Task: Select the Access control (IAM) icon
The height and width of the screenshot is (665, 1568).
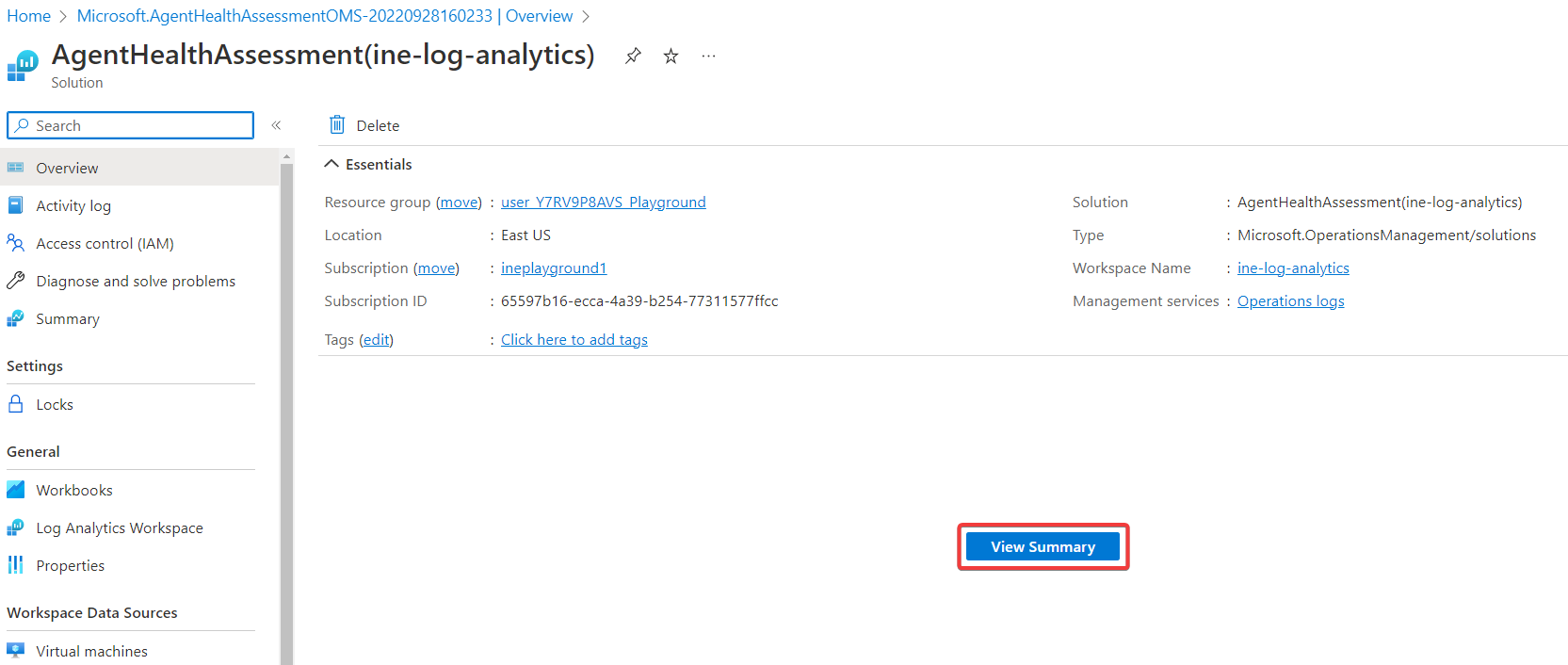Action: (15, 243)
